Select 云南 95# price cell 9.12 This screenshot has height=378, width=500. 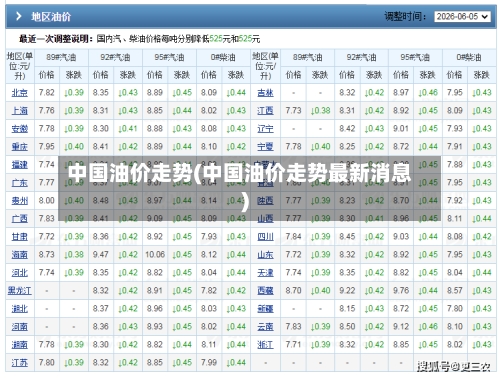pyautogui.click(x=401, y=327)
